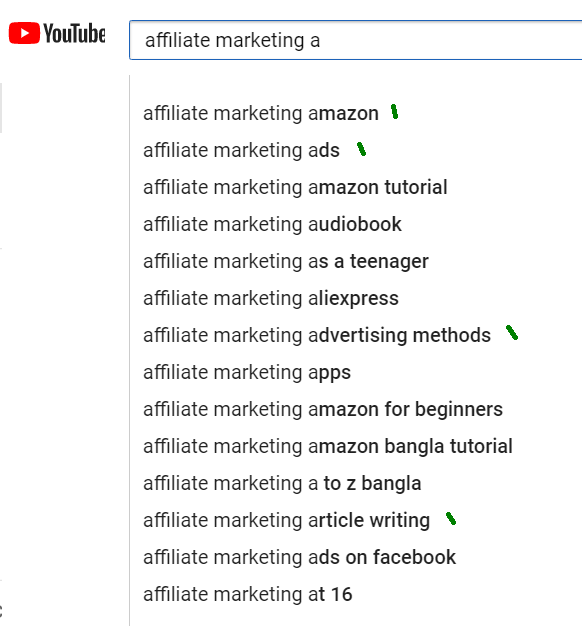Click green mark next to 'advertising methods'

tap(512, 333)
